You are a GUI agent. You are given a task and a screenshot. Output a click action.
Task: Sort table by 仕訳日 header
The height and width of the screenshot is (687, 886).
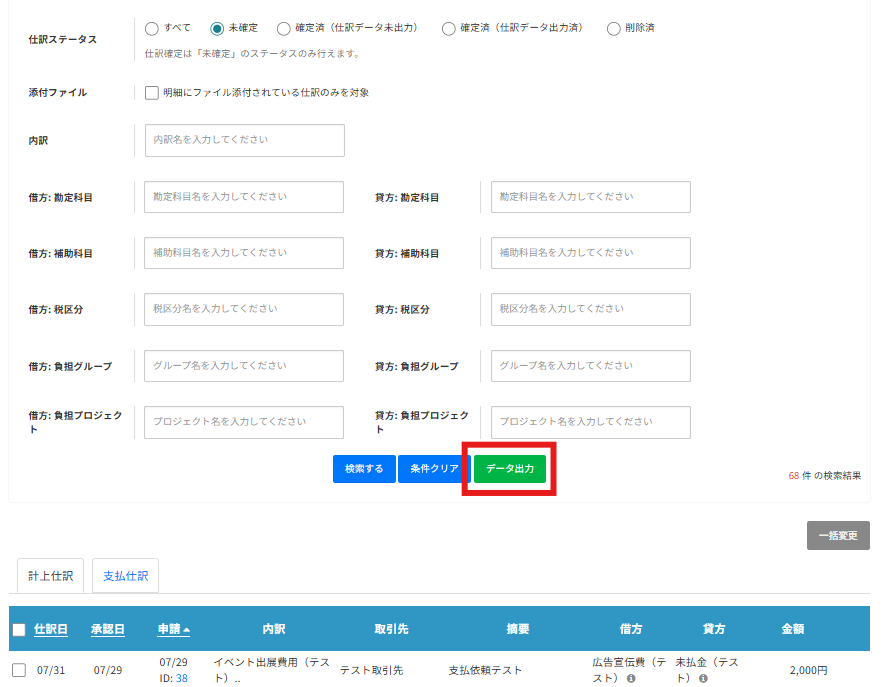coord(51,629)
